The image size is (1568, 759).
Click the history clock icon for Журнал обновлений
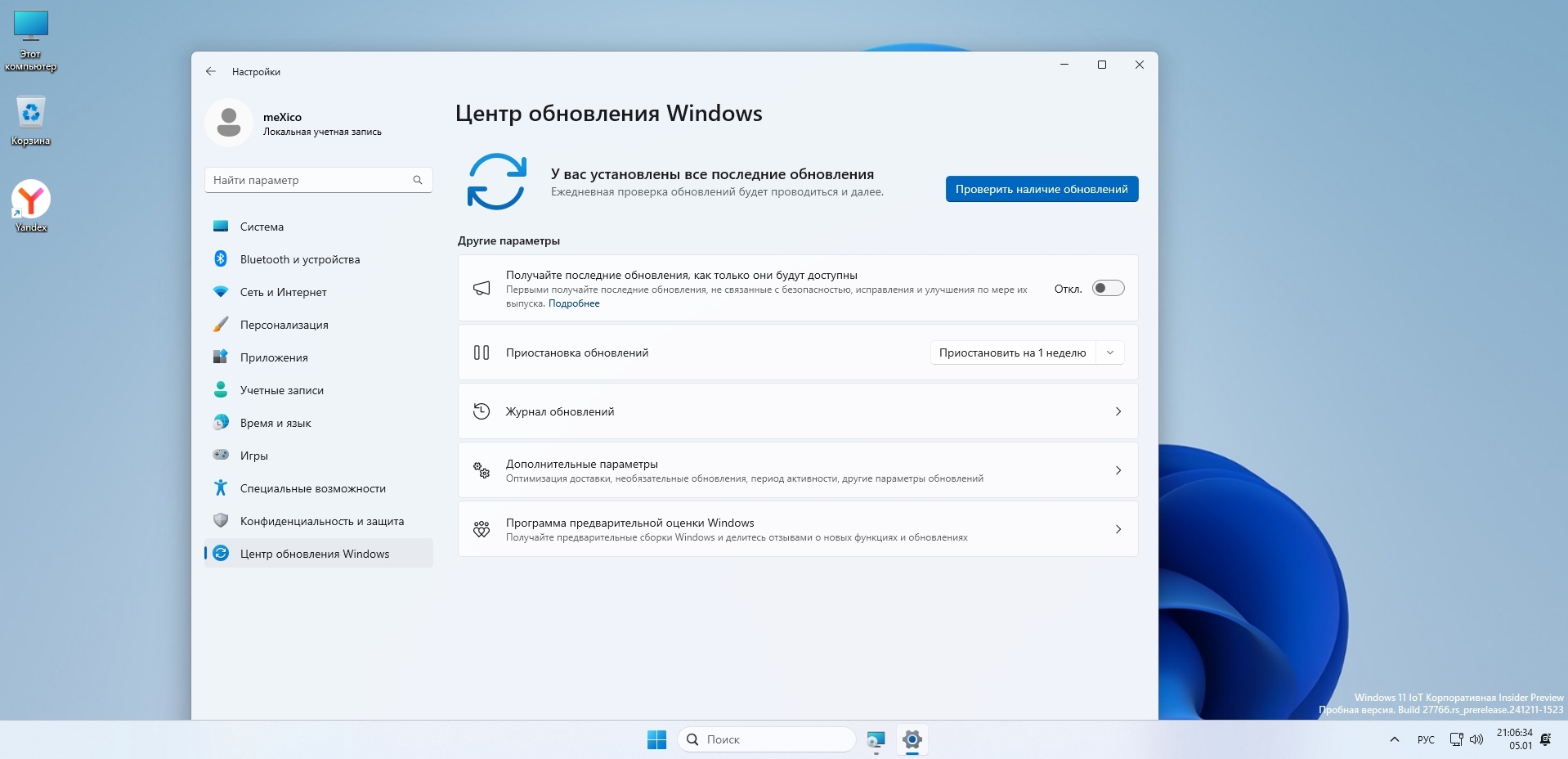[x=482, y=411]
